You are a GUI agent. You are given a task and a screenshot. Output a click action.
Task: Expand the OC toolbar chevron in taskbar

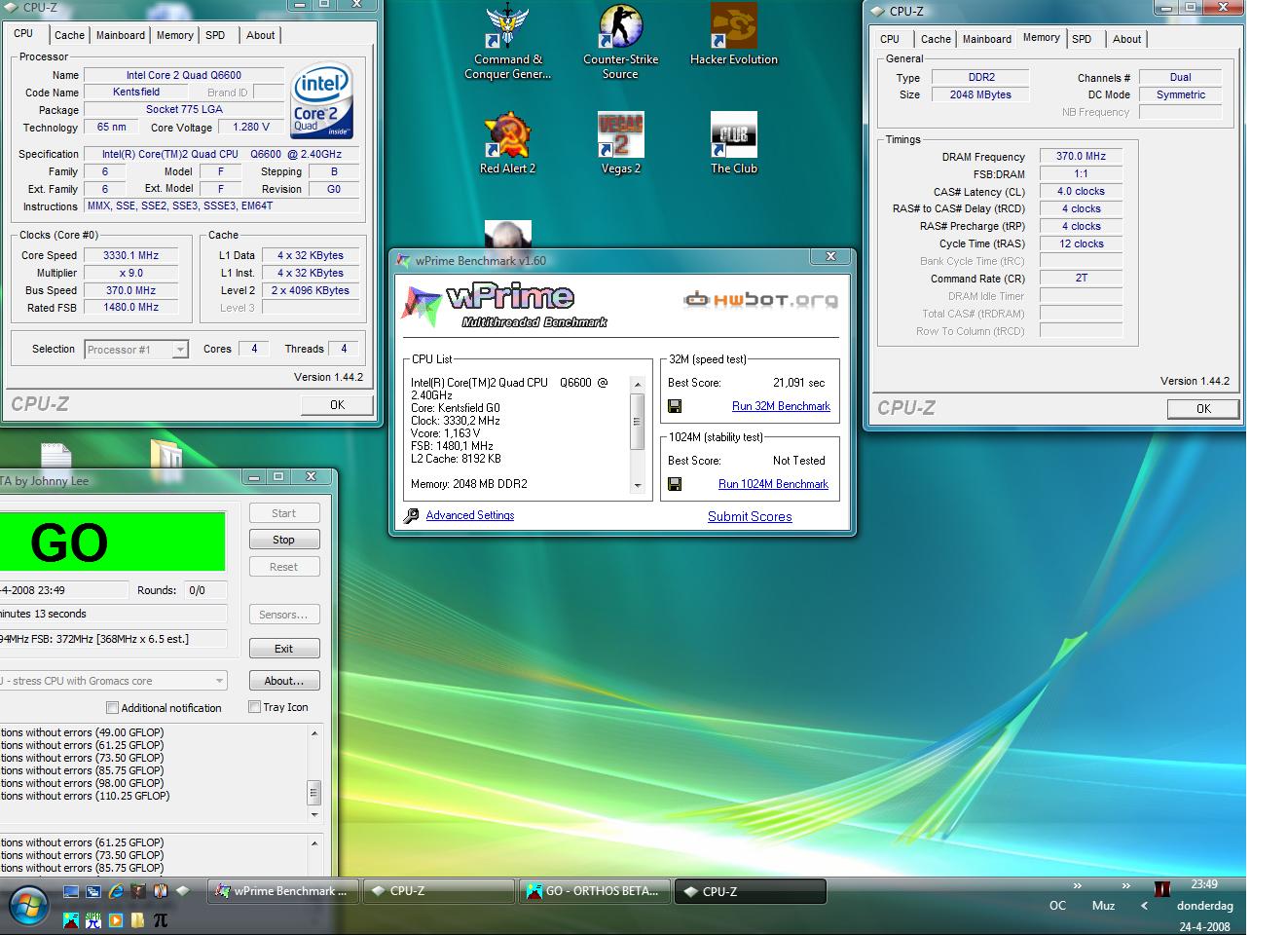1078,886
